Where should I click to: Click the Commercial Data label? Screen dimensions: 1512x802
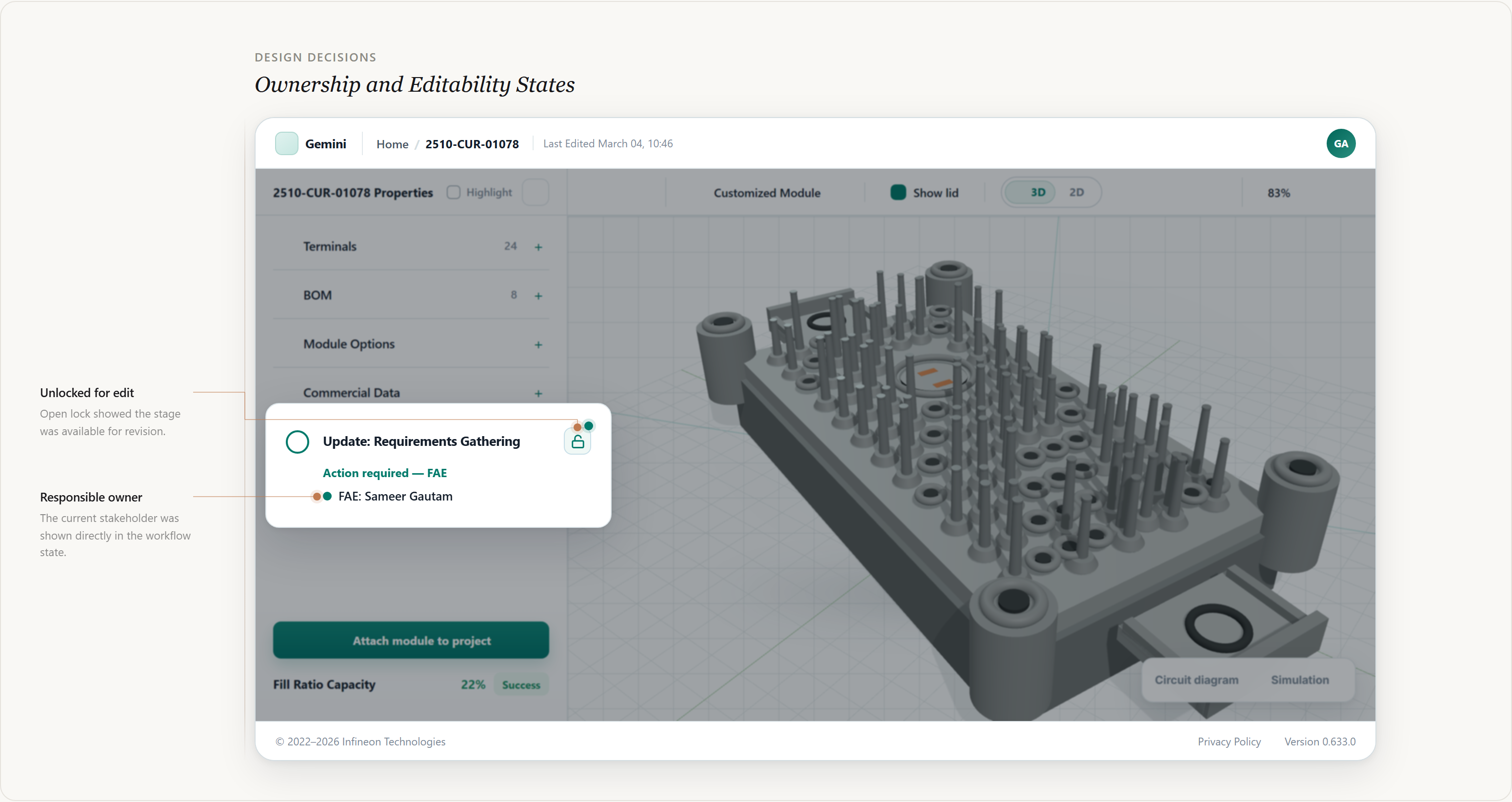point(351,393)
